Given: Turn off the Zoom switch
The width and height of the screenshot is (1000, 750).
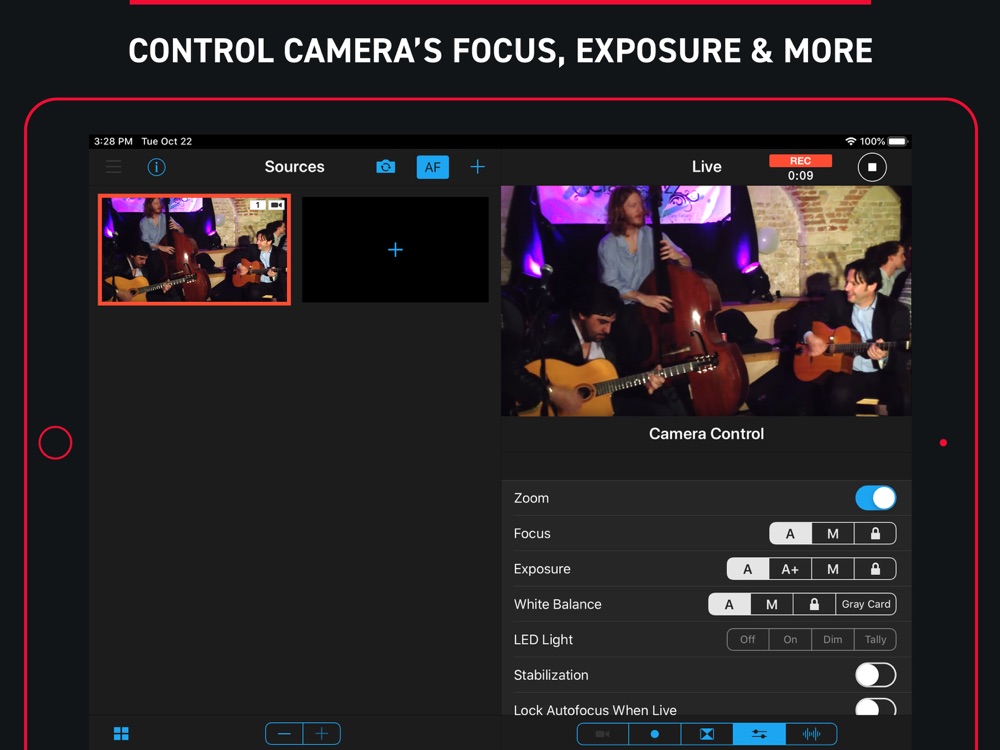Looking at the screenshot, I should [875, 498].
